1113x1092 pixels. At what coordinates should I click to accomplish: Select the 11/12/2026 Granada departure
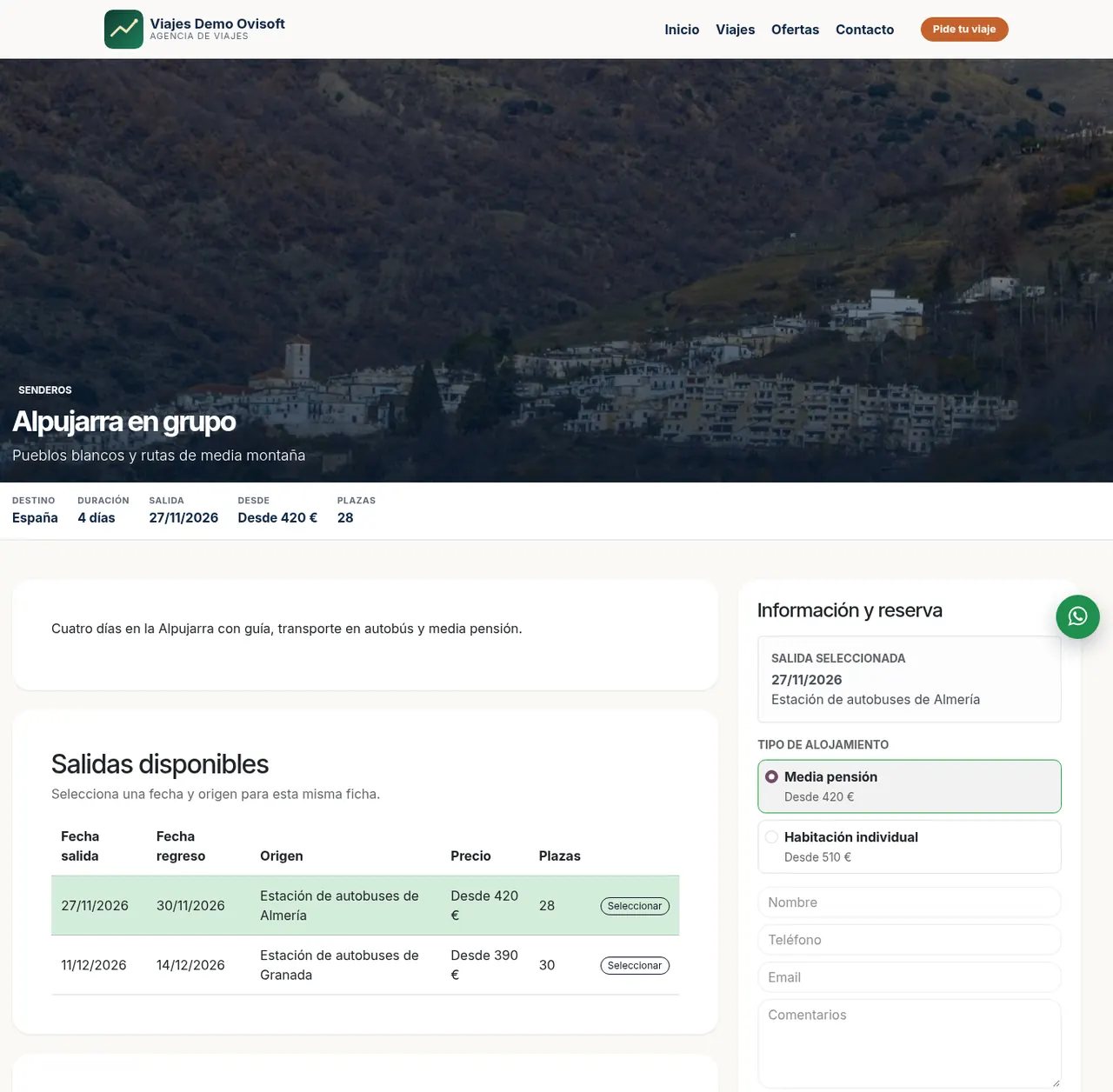[635, 965]
